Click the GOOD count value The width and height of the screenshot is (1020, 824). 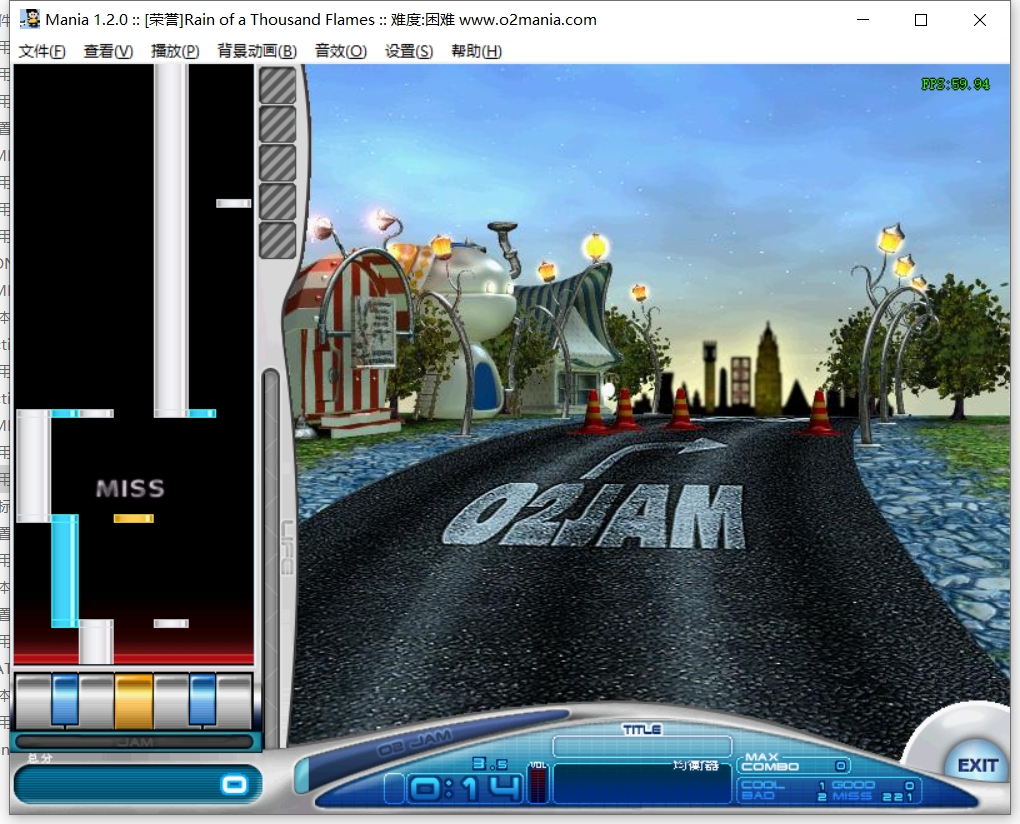tap(909, 786)
